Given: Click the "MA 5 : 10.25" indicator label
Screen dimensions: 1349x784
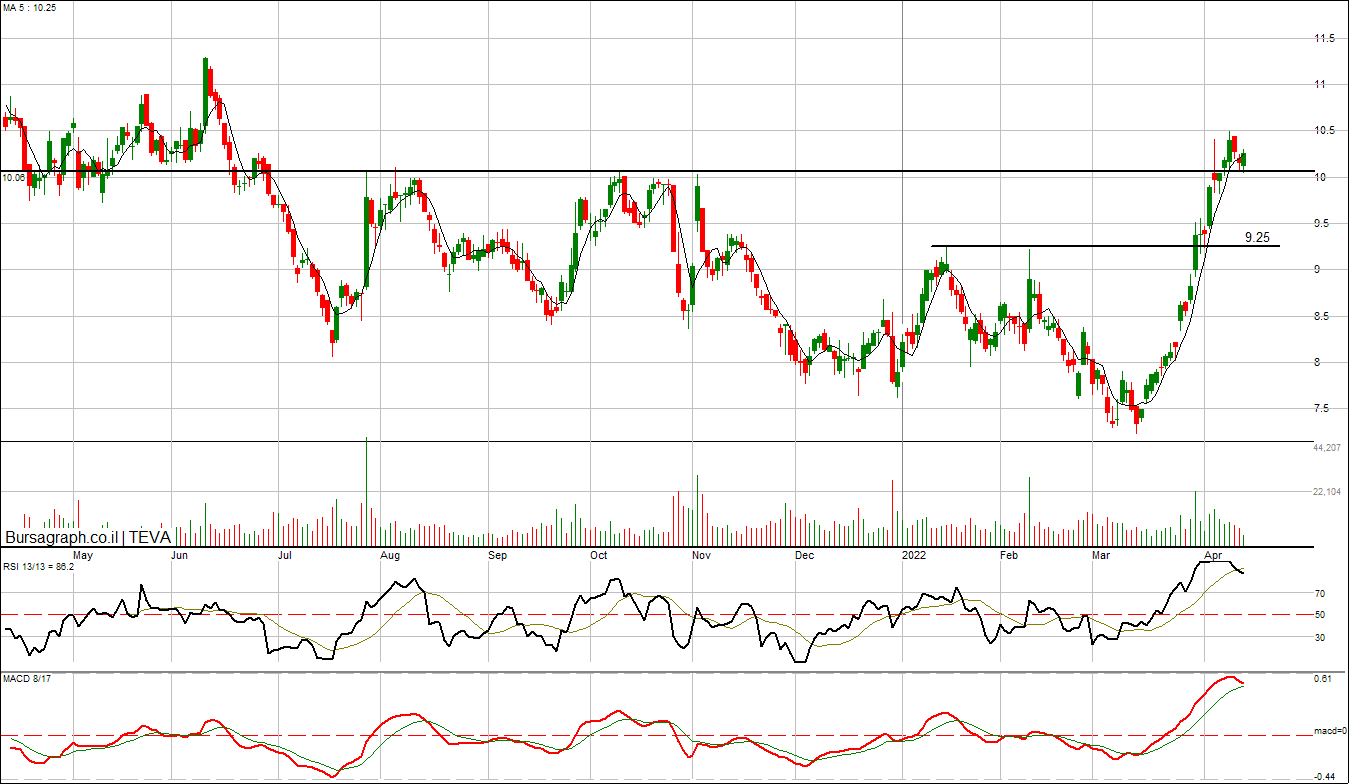Looking at the screenshot, I should [x=29, y=7].
